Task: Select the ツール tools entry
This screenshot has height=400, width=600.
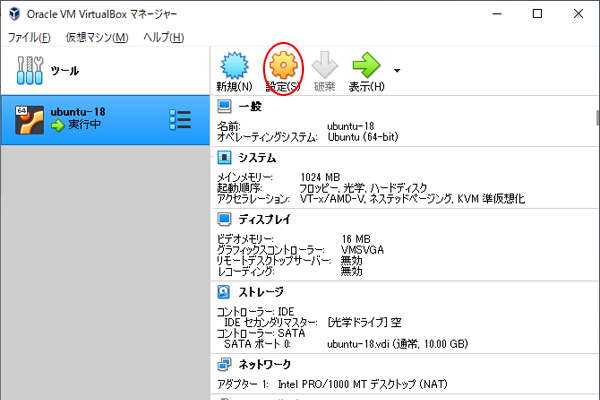Action: [x=105, y=70]
